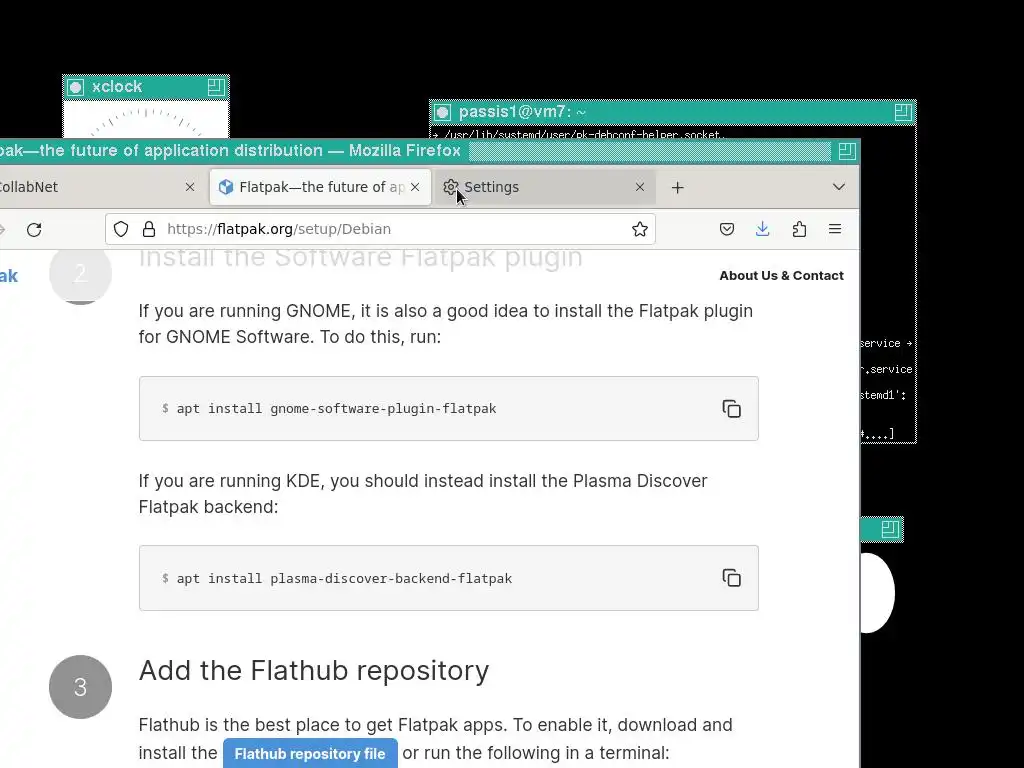Image resolution: width=1024 pixels, height=768 pixels.
Task: Close the Flatpak tab
Action: [415, 187]
